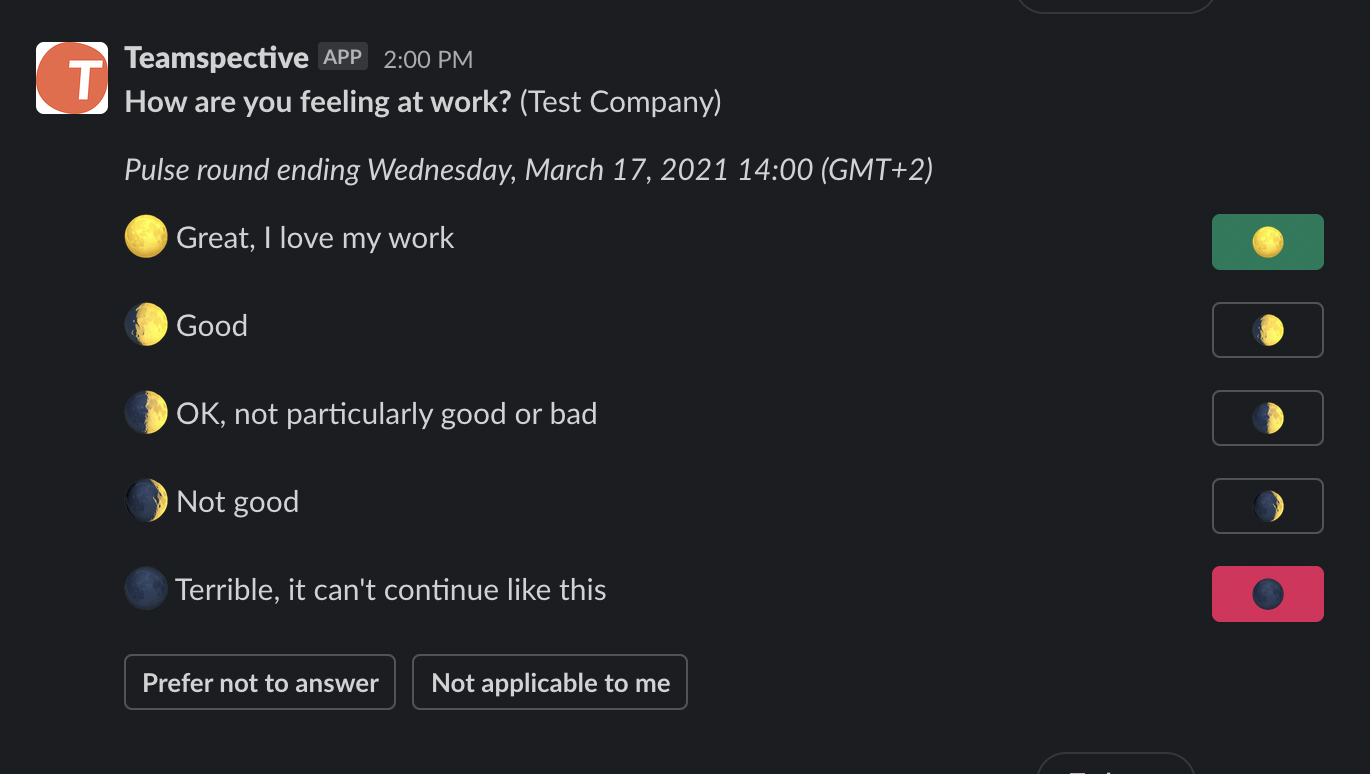Viewport: 1370px width, 774px height.
Task: Pick the crescent moon button for Not good
Action: 1267,506
